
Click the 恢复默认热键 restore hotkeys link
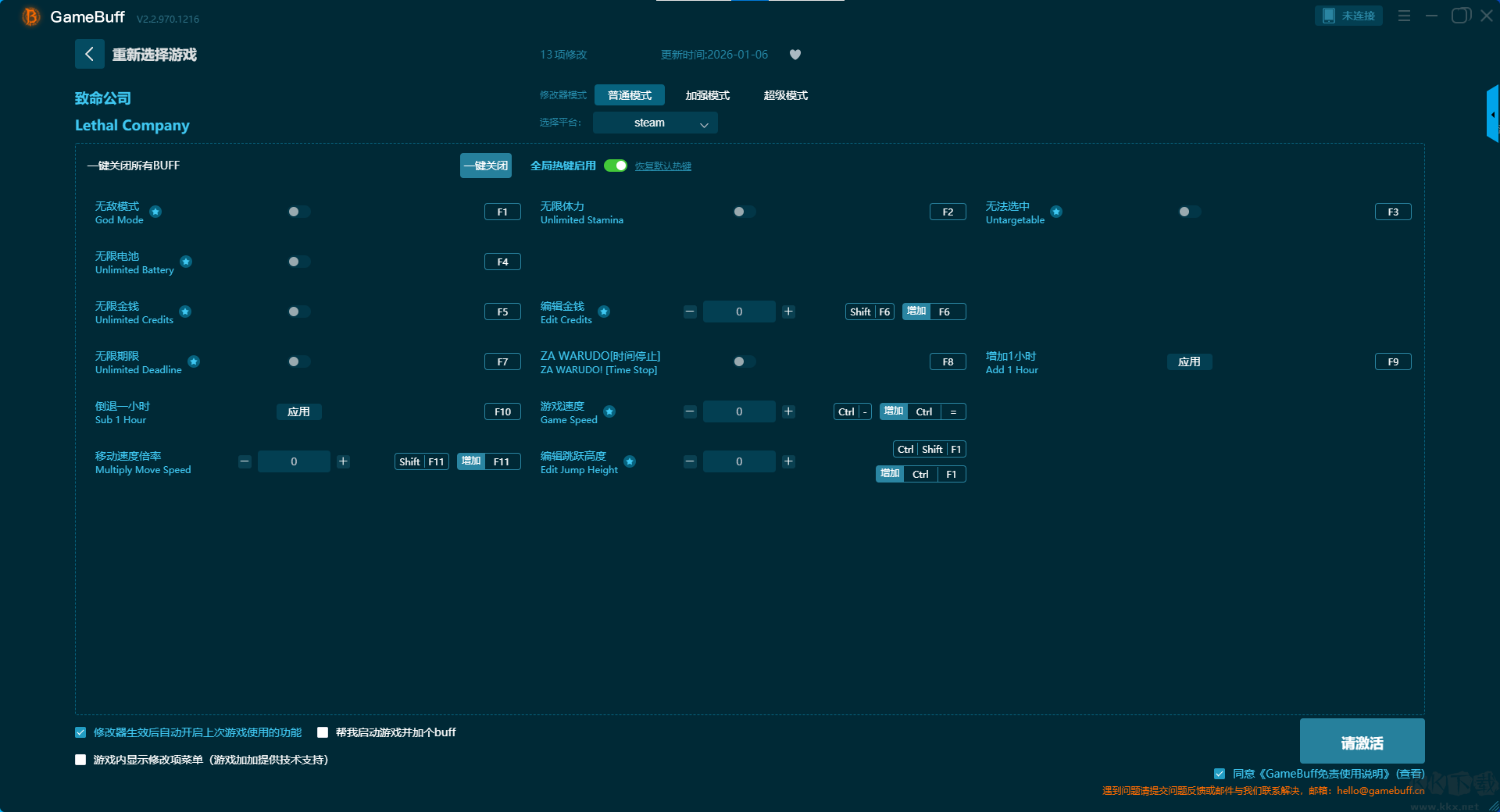pyautogui.click(x=662, y=166)
